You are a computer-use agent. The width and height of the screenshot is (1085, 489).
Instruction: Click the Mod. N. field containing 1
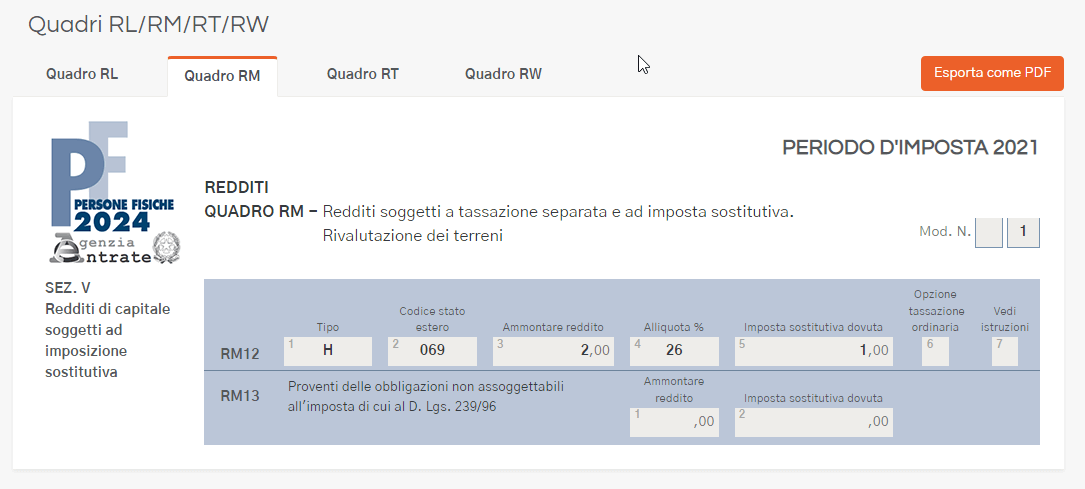tap(1023, 232)
